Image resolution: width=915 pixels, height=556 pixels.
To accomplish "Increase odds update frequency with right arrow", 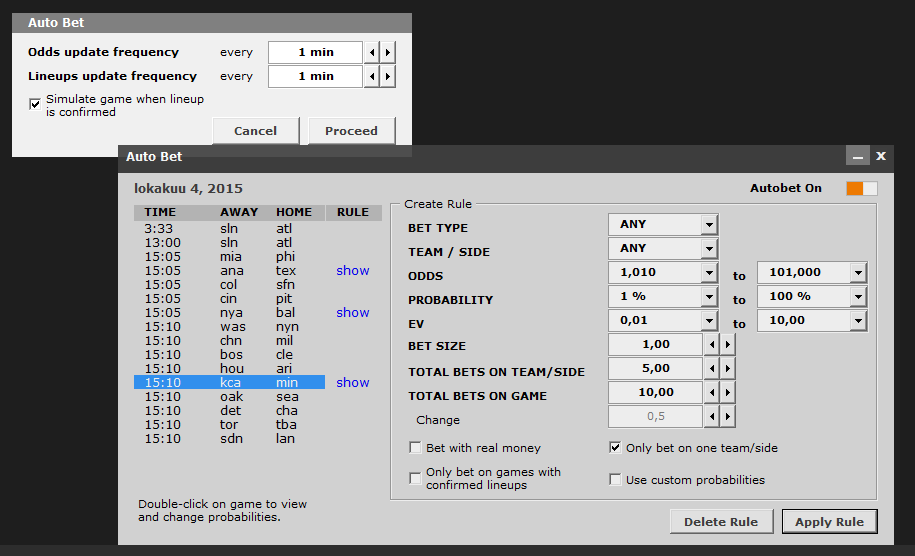I will (388, 52).
